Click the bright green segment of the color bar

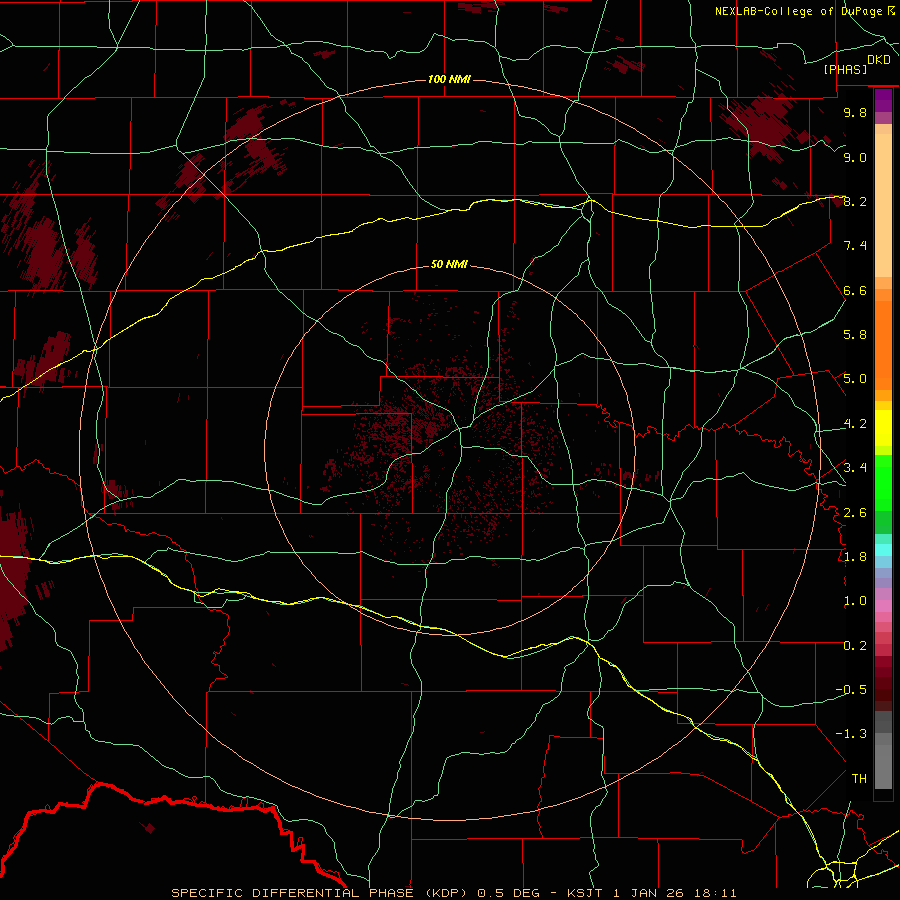point(883,483)
